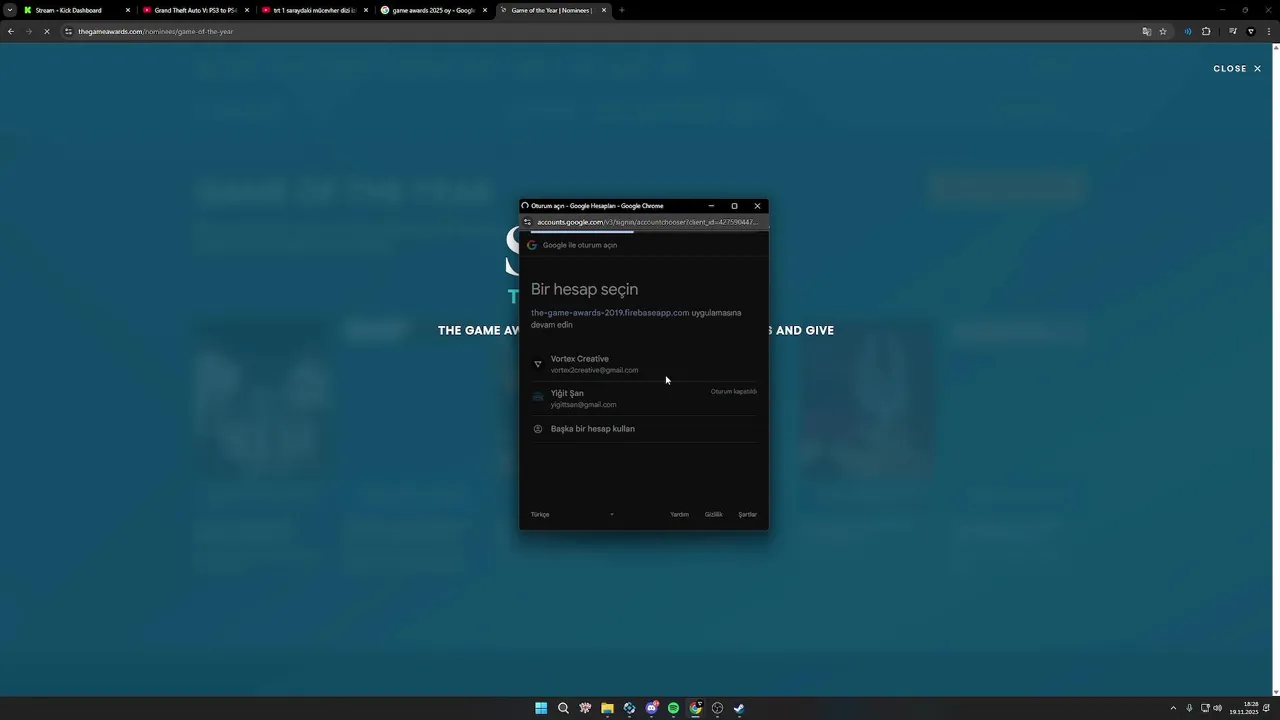This screenshot has height=720, width=1280.
Task: Click the Vortex Creative avatar icon
Action: click(538, 364)
